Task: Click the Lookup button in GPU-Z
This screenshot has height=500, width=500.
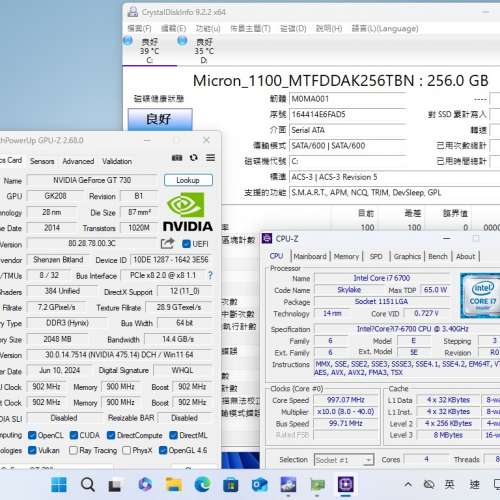Action: [188, 180]
